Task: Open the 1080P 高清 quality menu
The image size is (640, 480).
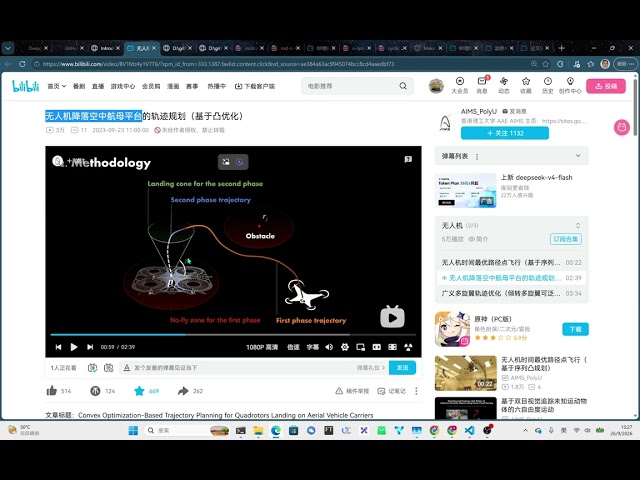Action: coord(262,347)
